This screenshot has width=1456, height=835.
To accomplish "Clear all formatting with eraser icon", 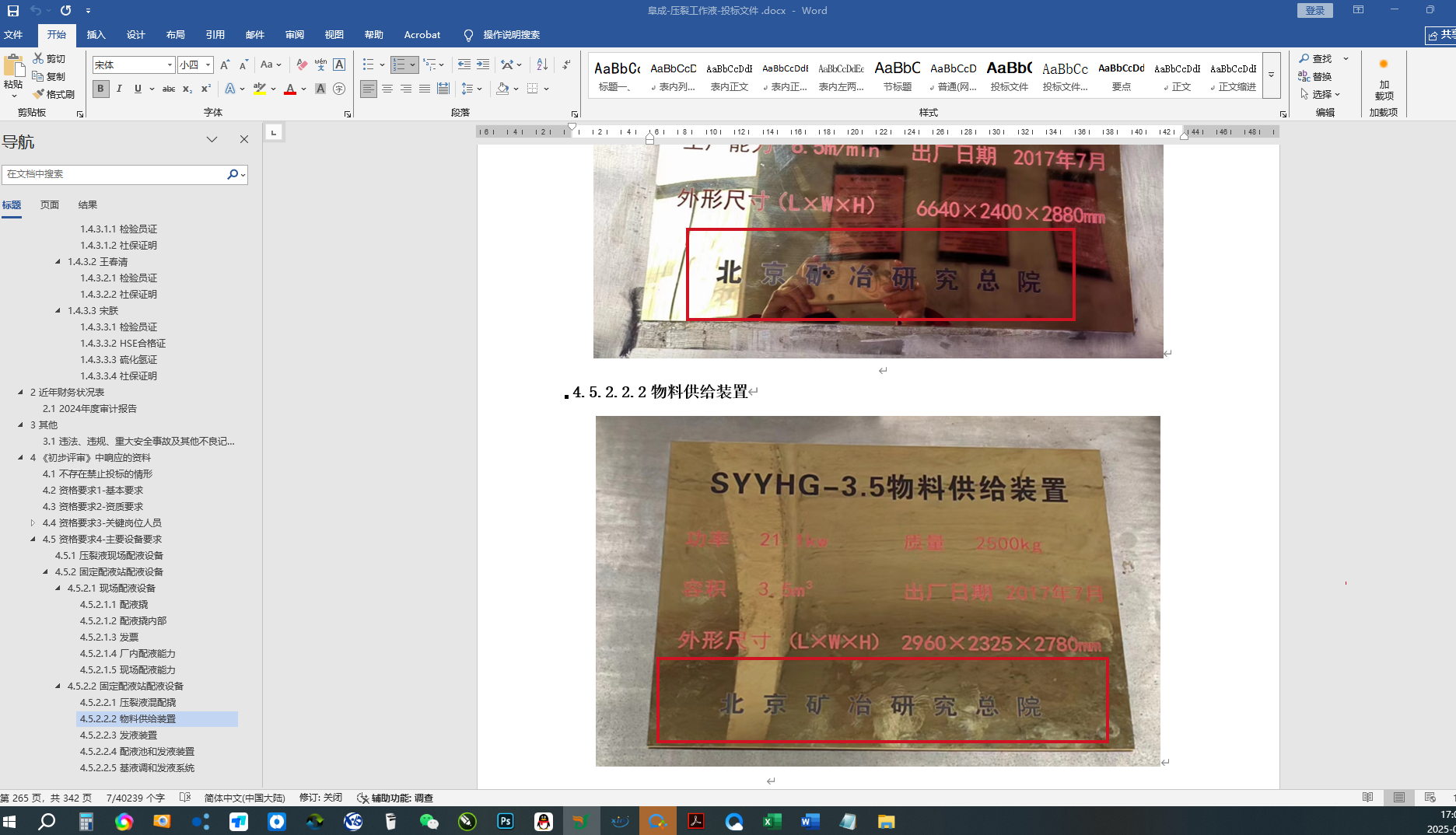I will tap(302, 65).
